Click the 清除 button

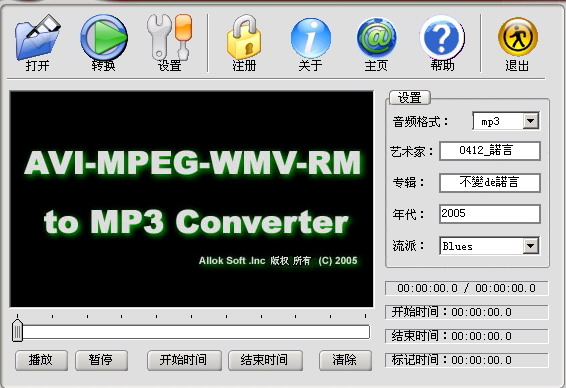(x=345, y=360)
